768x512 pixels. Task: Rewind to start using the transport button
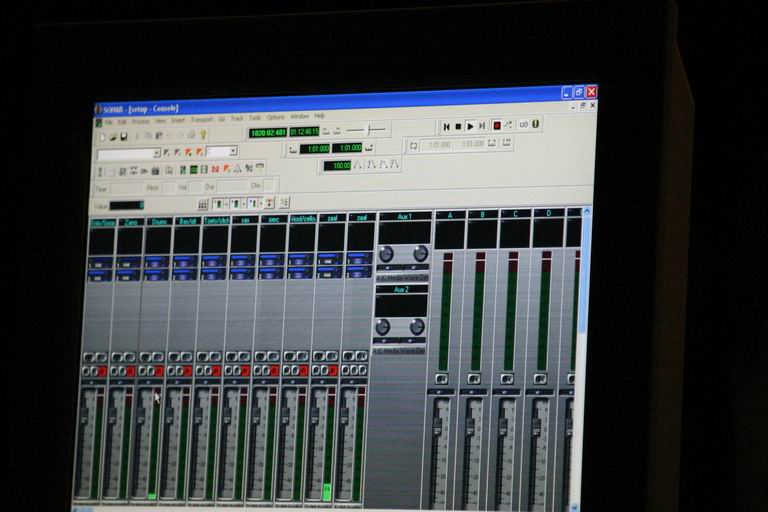click(x=446, y=126)
